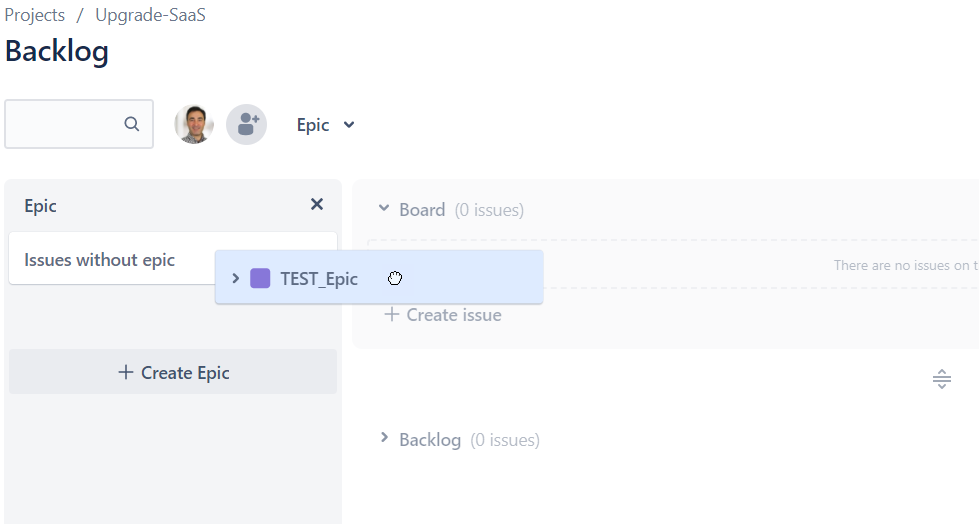Click the Create issue text
The width and height of the screenshot is (979, 524).
tap(454, 315)
